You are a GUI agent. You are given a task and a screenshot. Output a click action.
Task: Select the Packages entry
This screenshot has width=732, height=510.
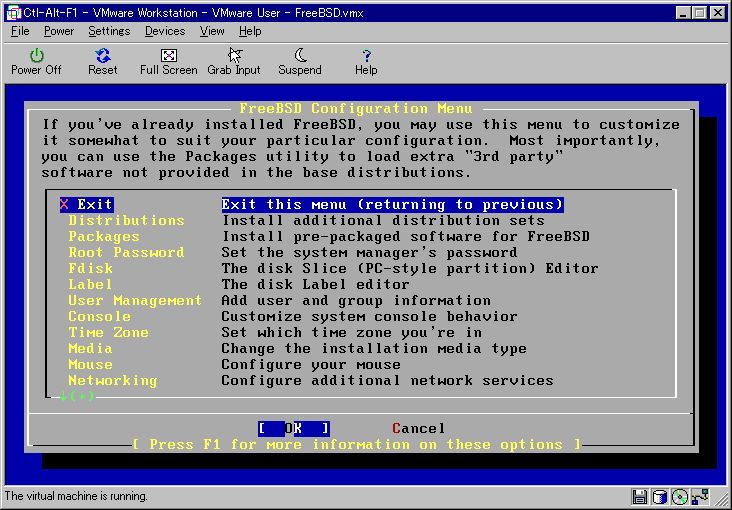coord(104,236)
